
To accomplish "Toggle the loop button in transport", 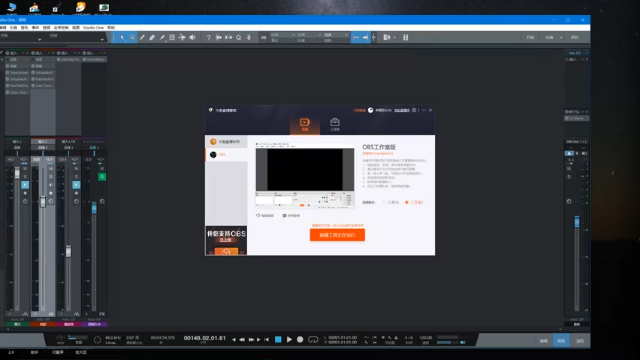I will pyautogui.click(x=313, y=339).
